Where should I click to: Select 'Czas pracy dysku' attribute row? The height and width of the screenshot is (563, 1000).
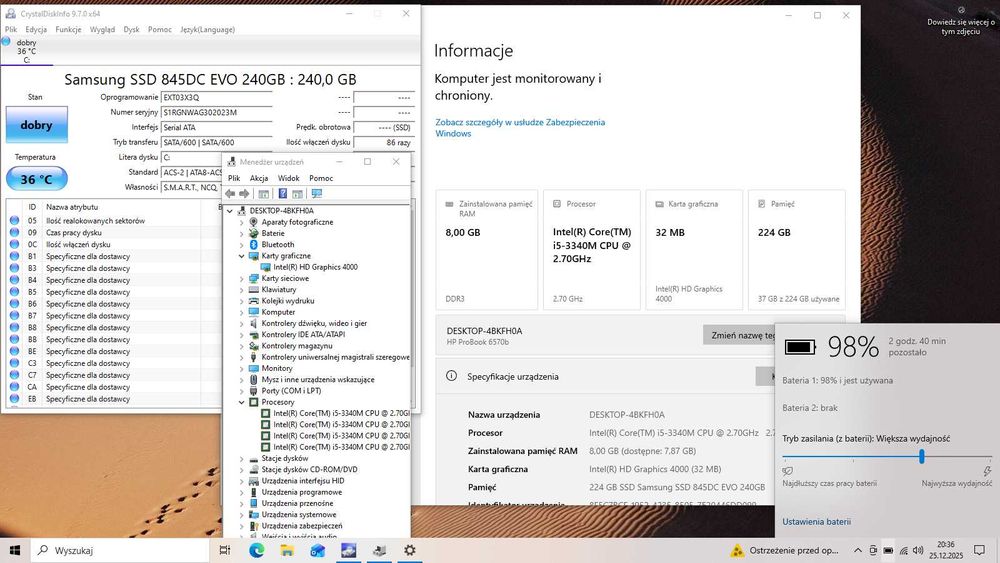pyautogui.click(x=112, y=233)
